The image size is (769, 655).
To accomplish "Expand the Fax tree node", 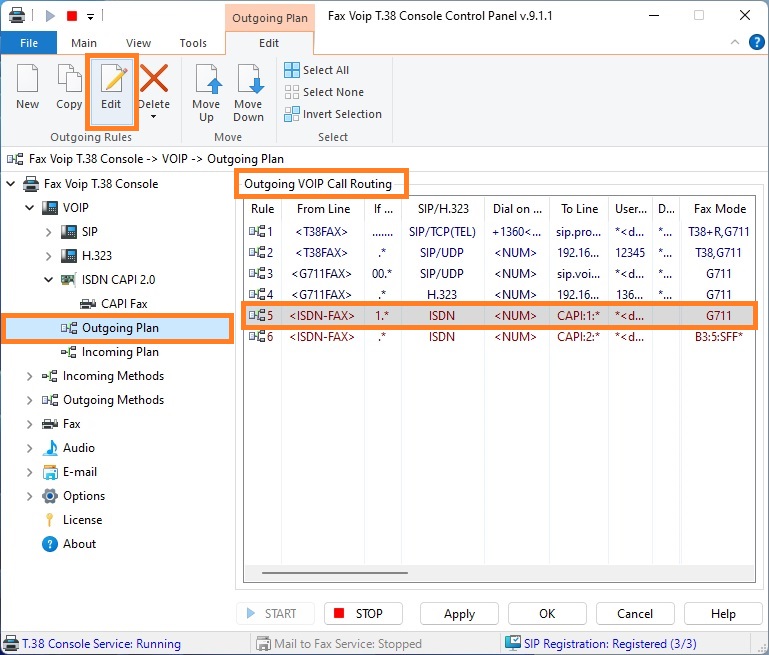I will tap(29, 424).
